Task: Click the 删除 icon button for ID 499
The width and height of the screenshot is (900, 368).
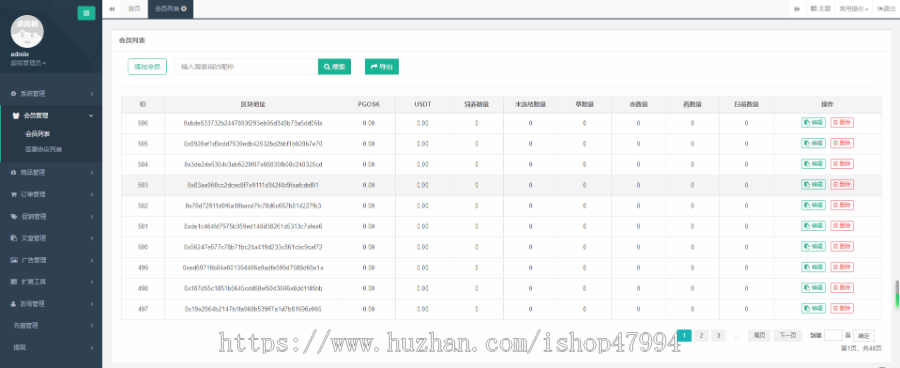Action: point(842,267)
